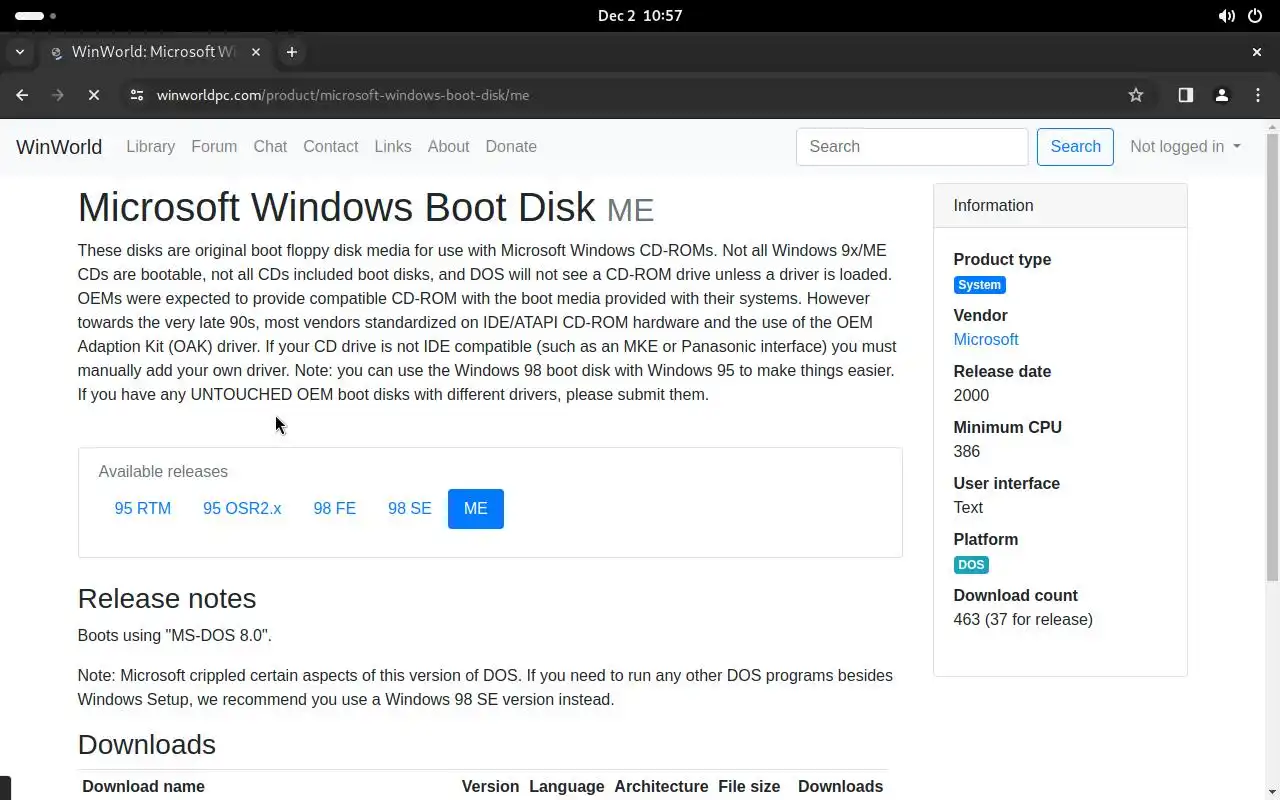Click the Downloads column header

coord(840,786)
